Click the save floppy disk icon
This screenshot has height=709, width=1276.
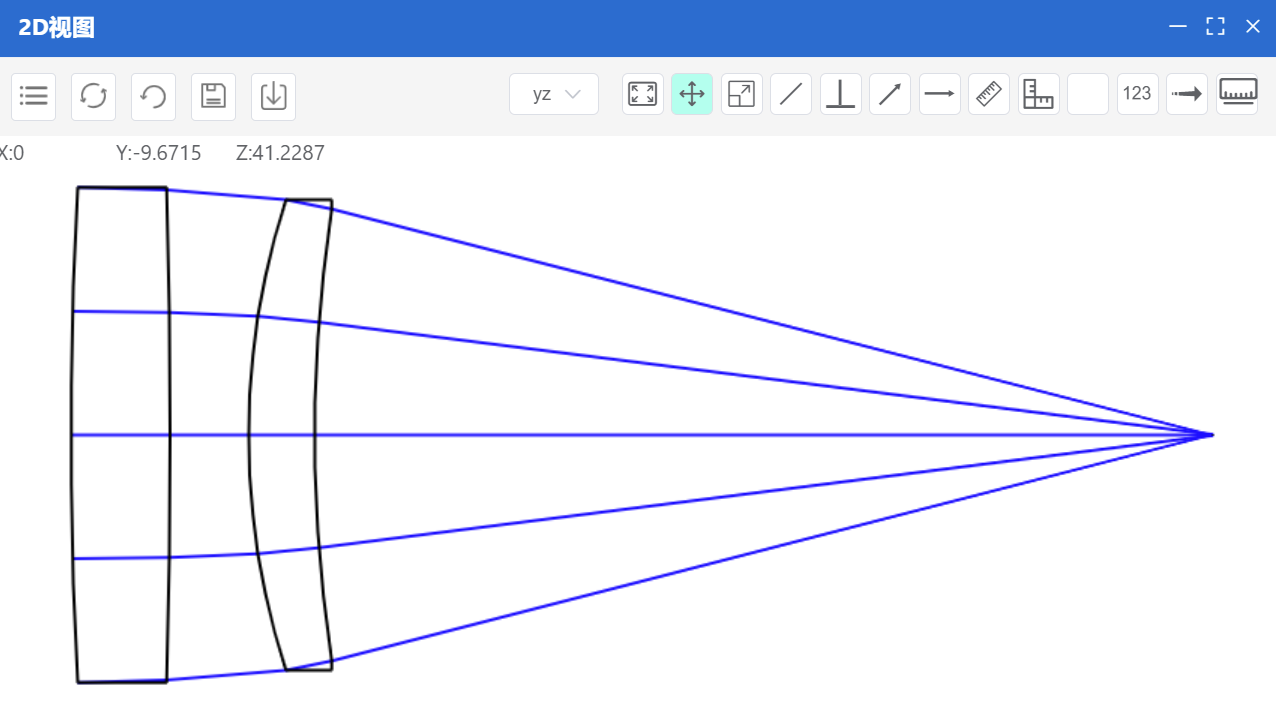pyautogui.click(x=213, y=96)
